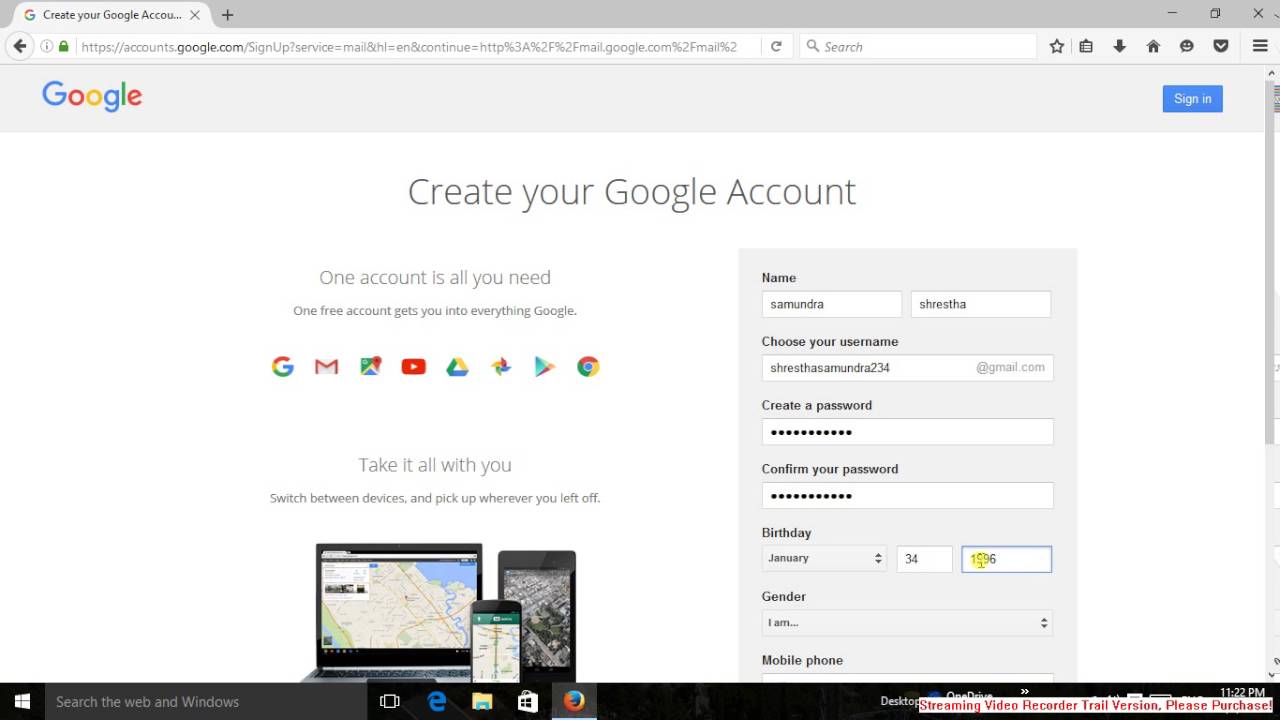Reload the page with the refresh icon
Viewport: 1280px width, 720px height.
pos(775,46)
